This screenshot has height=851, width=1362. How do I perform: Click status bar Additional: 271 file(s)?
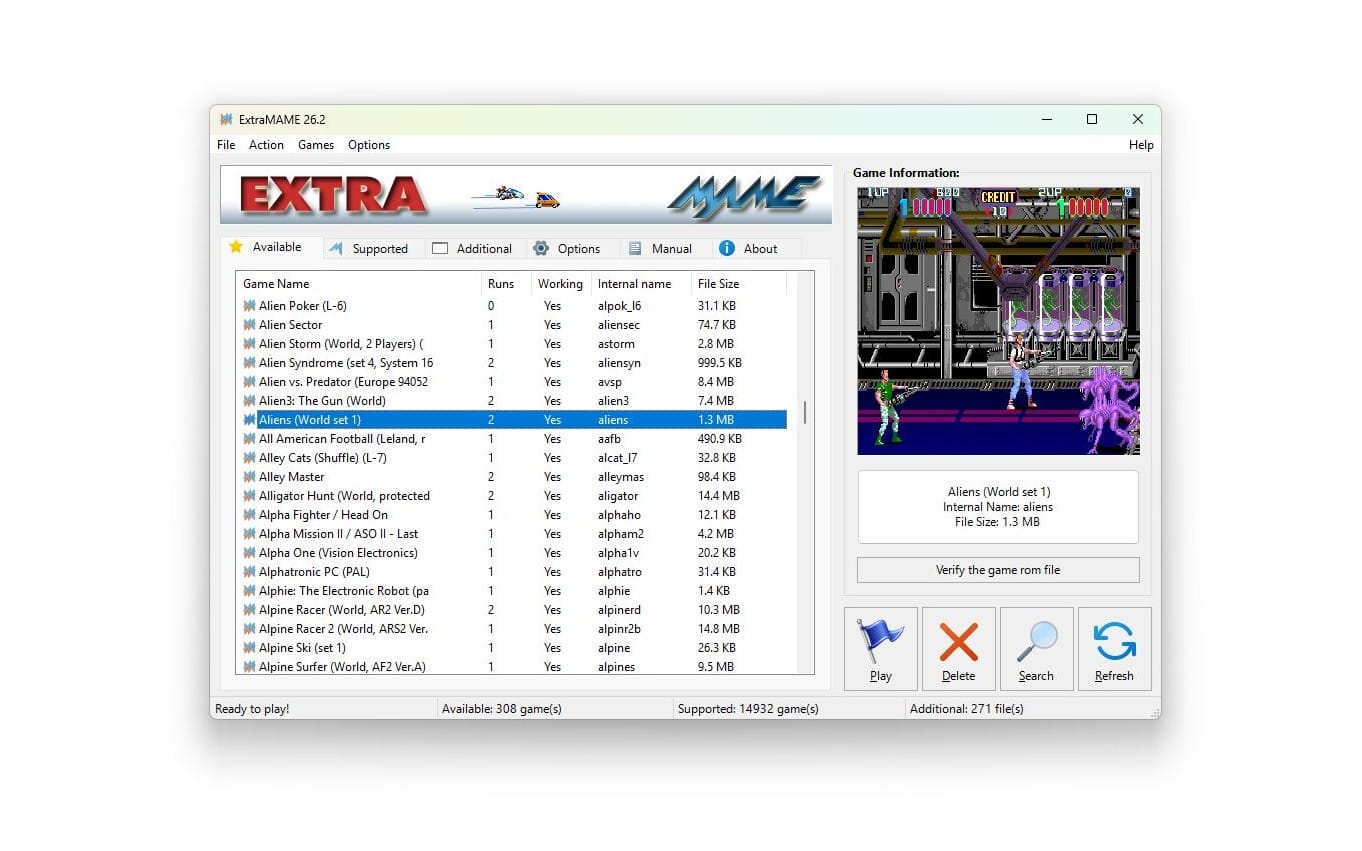[x=966, y=709]
